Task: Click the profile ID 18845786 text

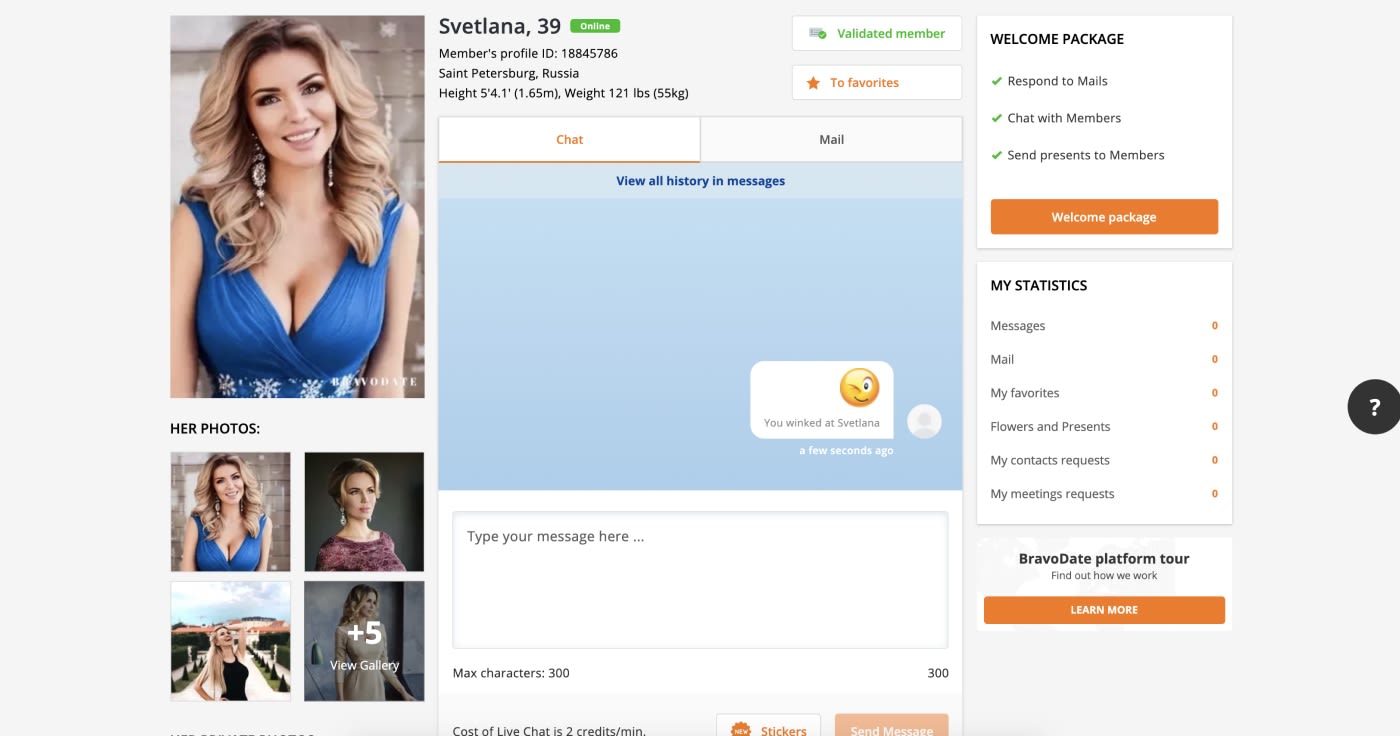Action: click(x=528, y=53)
